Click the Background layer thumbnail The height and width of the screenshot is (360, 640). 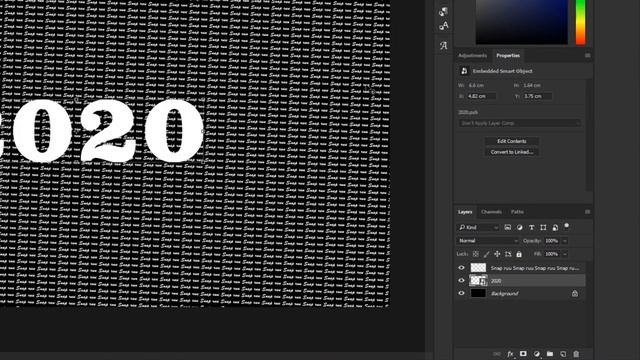point(478,293)
